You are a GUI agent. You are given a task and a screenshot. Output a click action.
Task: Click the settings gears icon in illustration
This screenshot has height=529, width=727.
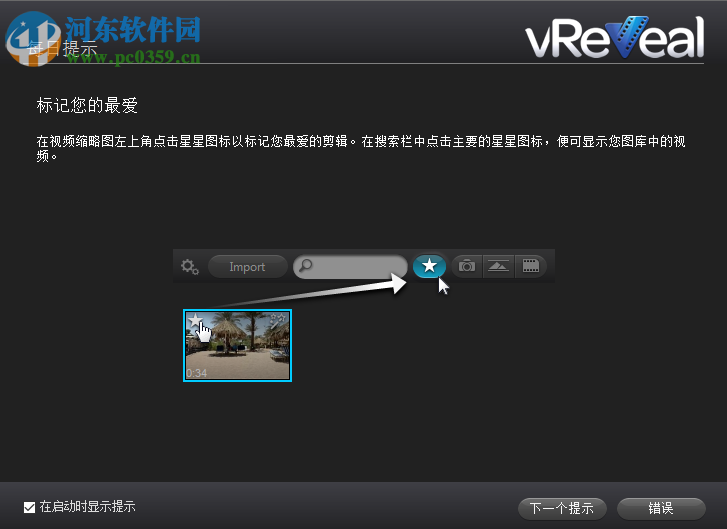point(190,267)
